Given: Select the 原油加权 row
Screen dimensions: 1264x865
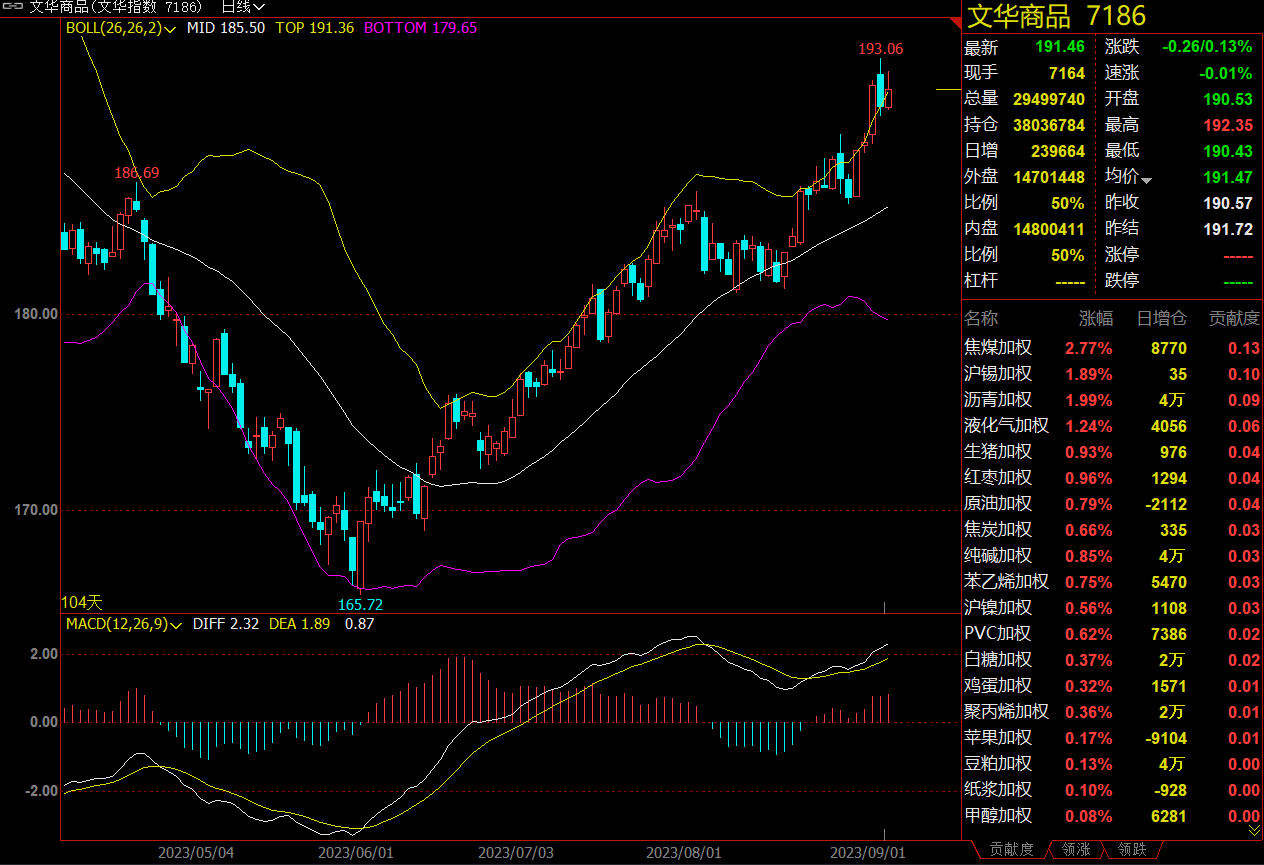Looking at the screenshot, I should coord(1112,504).
